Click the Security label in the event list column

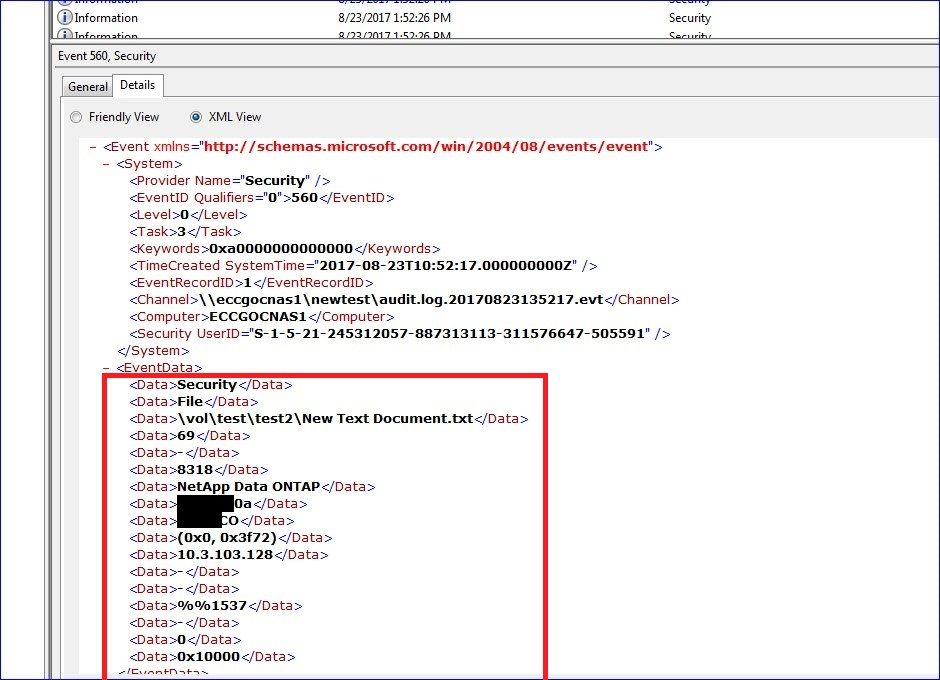click(689, 17)
